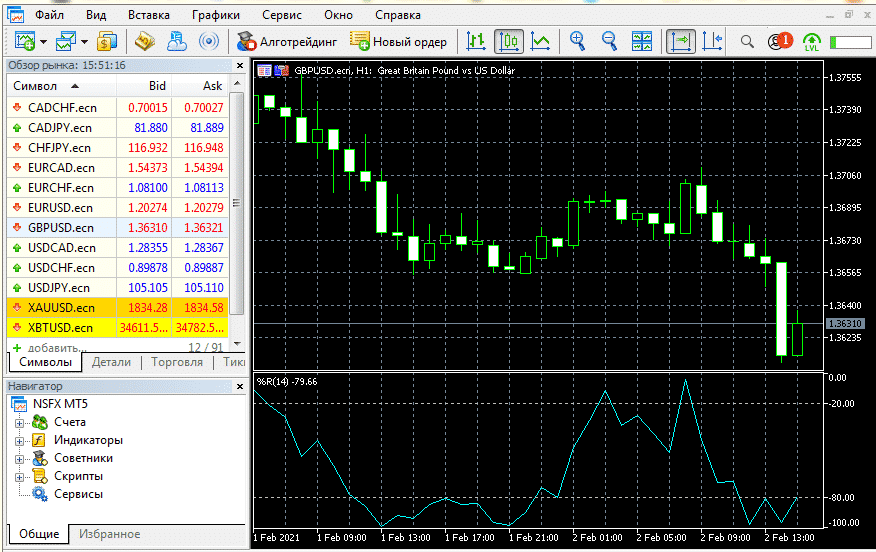Open account notifications icon with badge
Viewport: 876px width, 552px height.
tap(780, 41)
